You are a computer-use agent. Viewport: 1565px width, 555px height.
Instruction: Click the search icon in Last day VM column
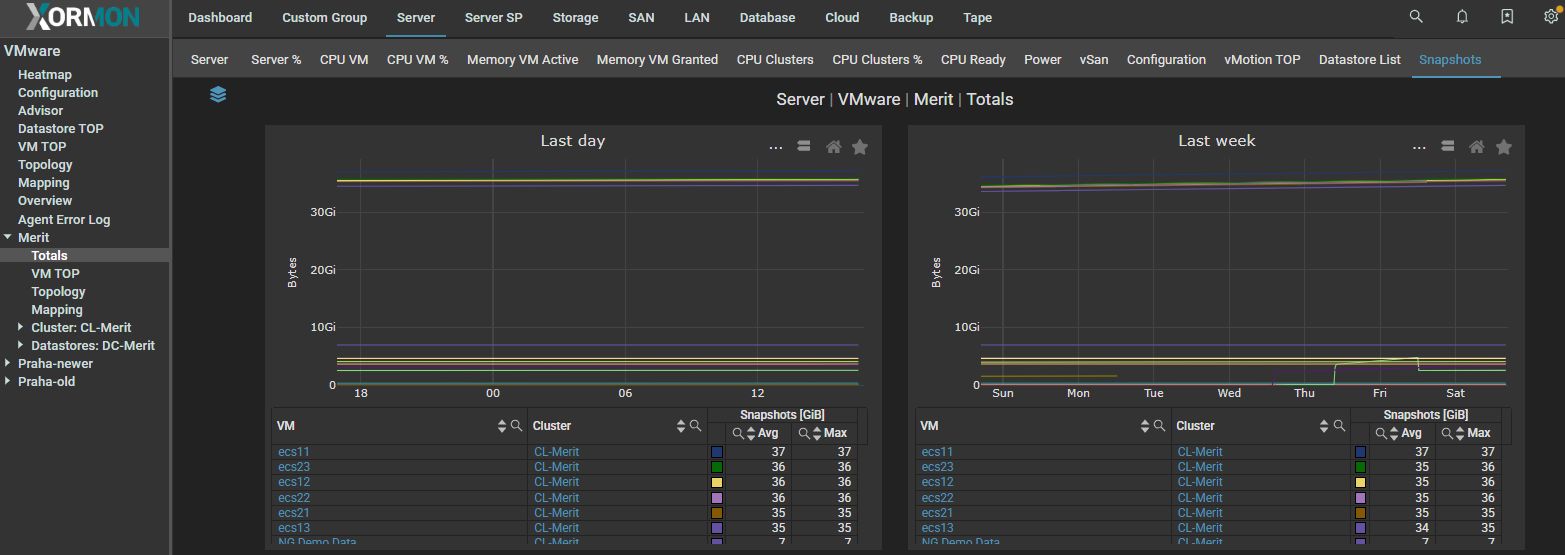pos(517,426)
